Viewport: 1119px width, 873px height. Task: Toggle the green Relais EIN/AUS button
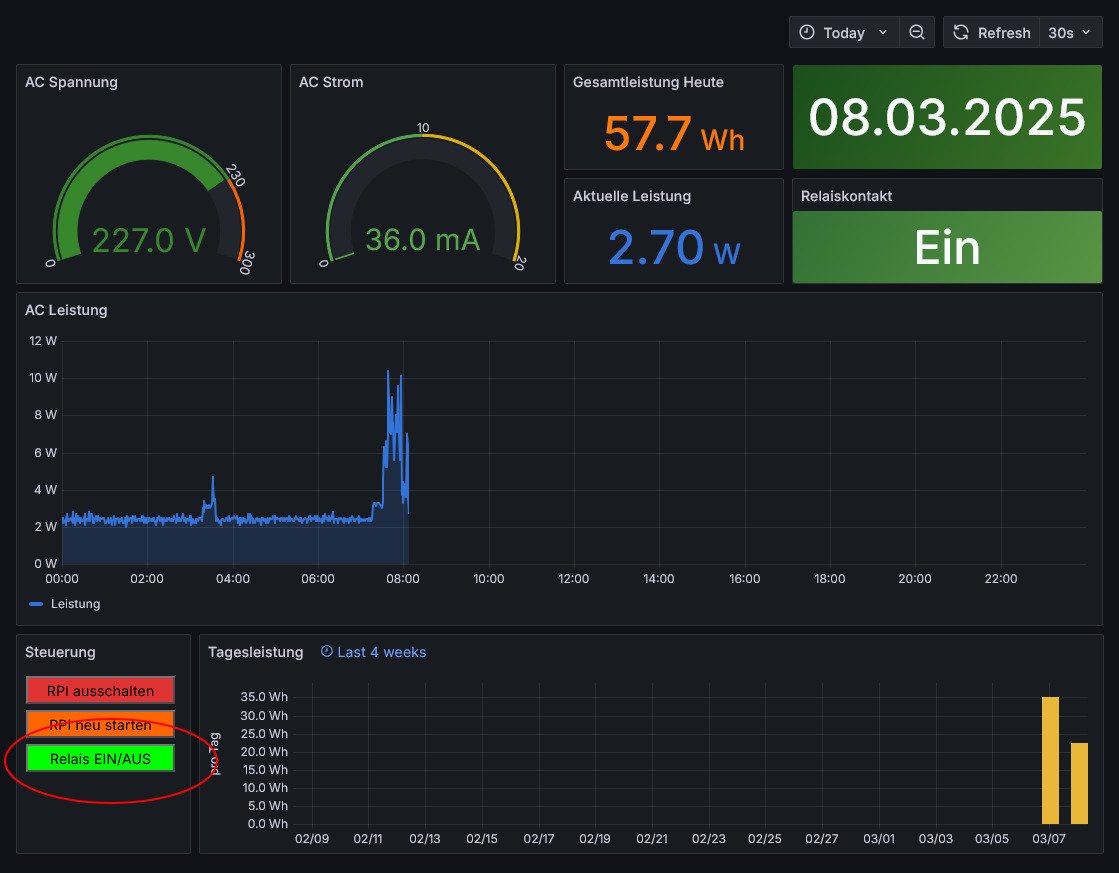pos(100,759)
